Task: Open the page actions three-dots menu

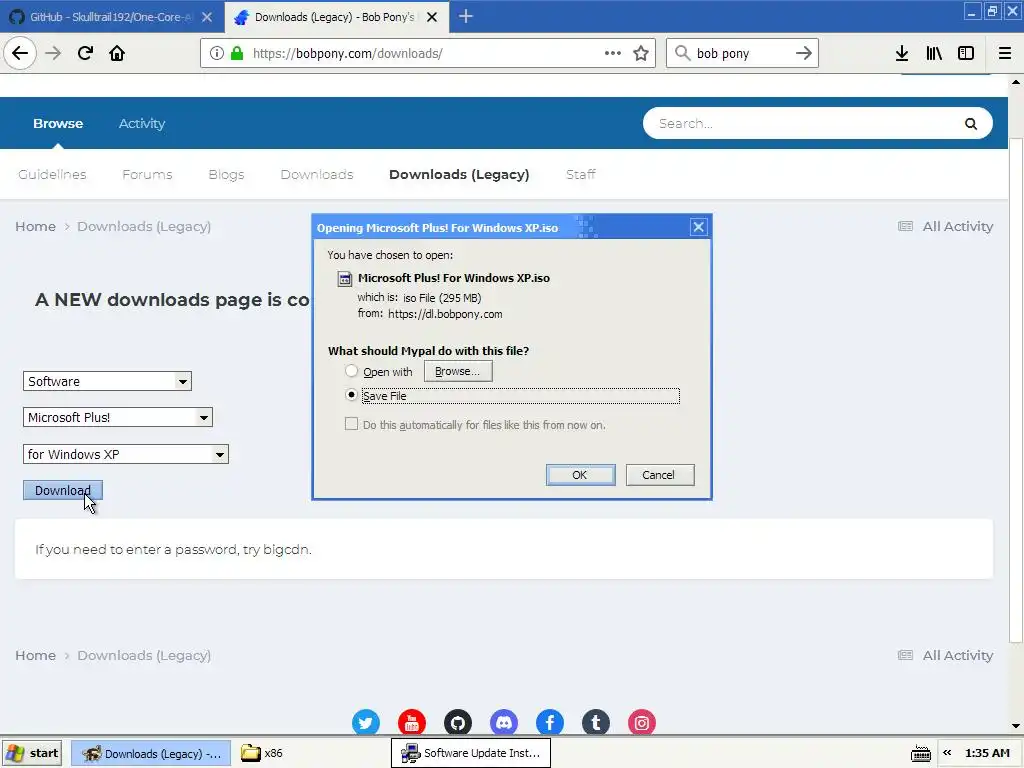Action: (x=613, y=53)
